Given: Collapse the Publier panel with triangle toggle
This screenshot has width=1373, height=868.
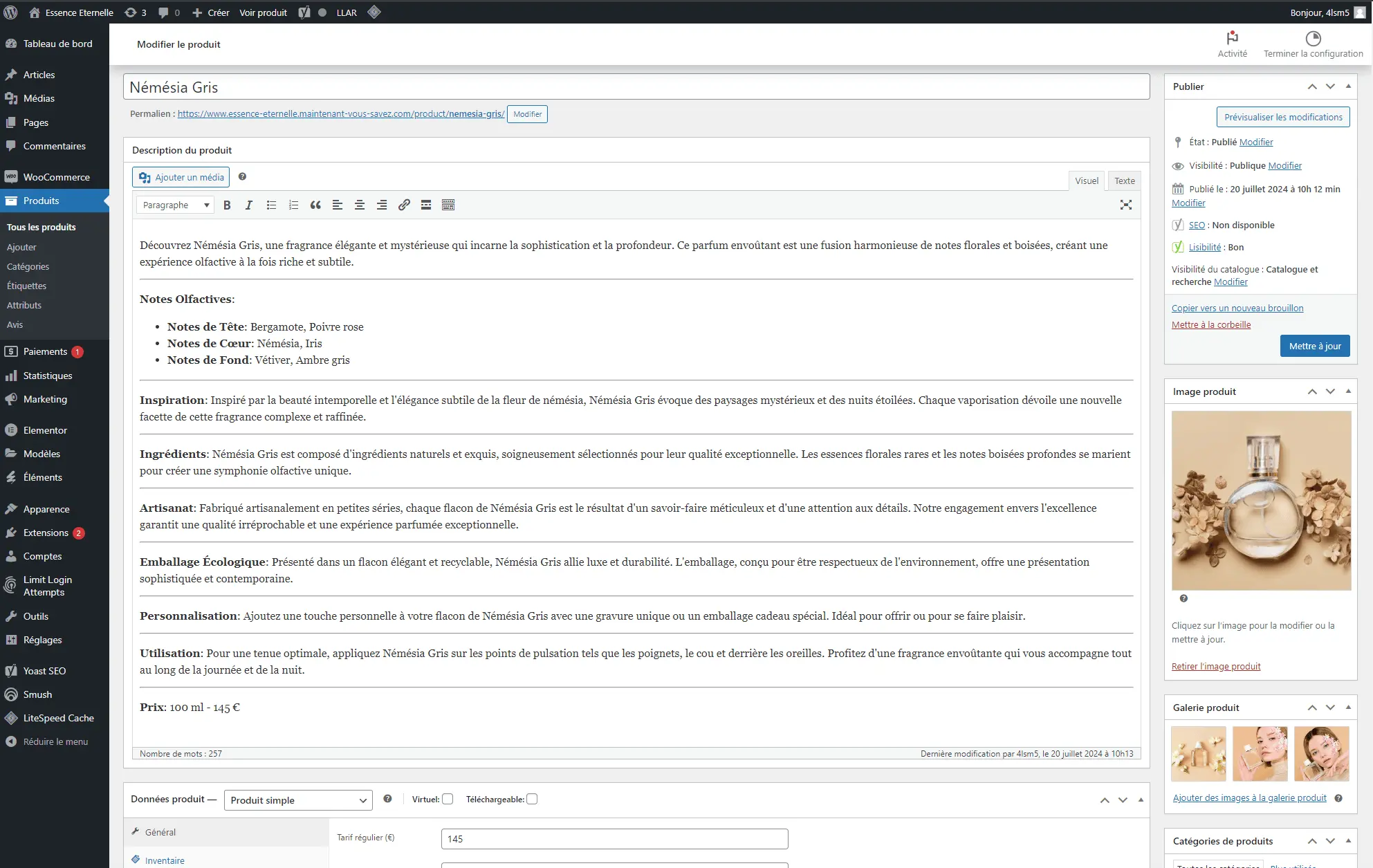Looking at the screenshot, I should point(1348,86).
